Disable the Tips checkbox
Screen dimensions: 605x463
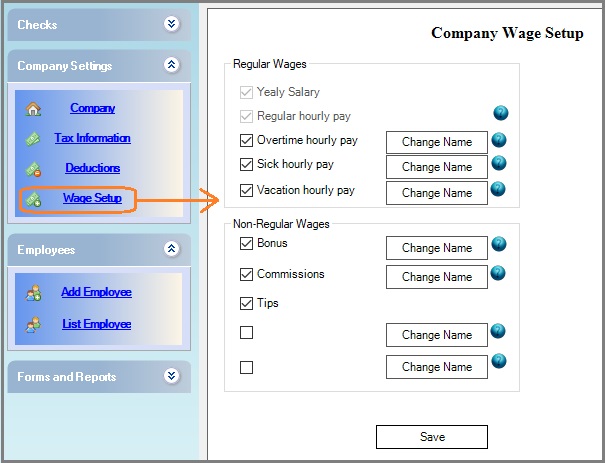tap(247, 304)
